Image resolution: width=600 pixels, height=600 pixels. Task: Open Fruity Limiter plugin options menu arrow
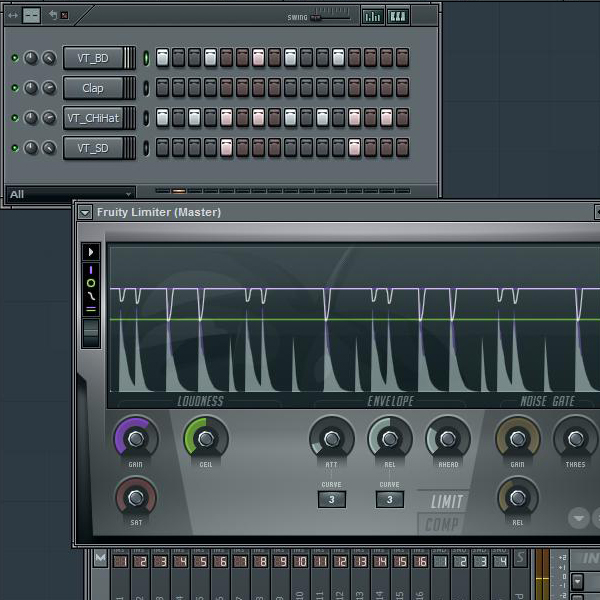tap(85, 212)
